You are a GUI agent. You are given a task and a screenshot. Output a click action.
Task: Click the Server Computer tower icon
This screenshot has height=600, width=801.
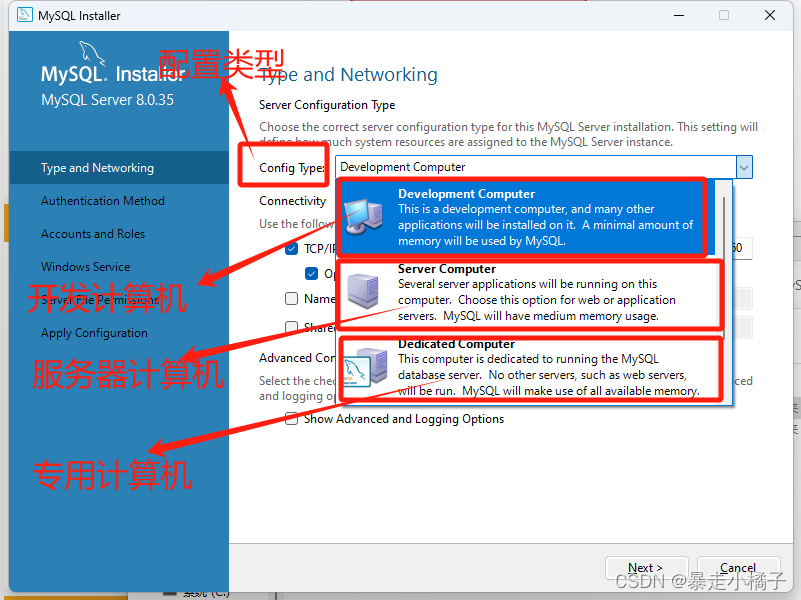click(x=363, y=291)
